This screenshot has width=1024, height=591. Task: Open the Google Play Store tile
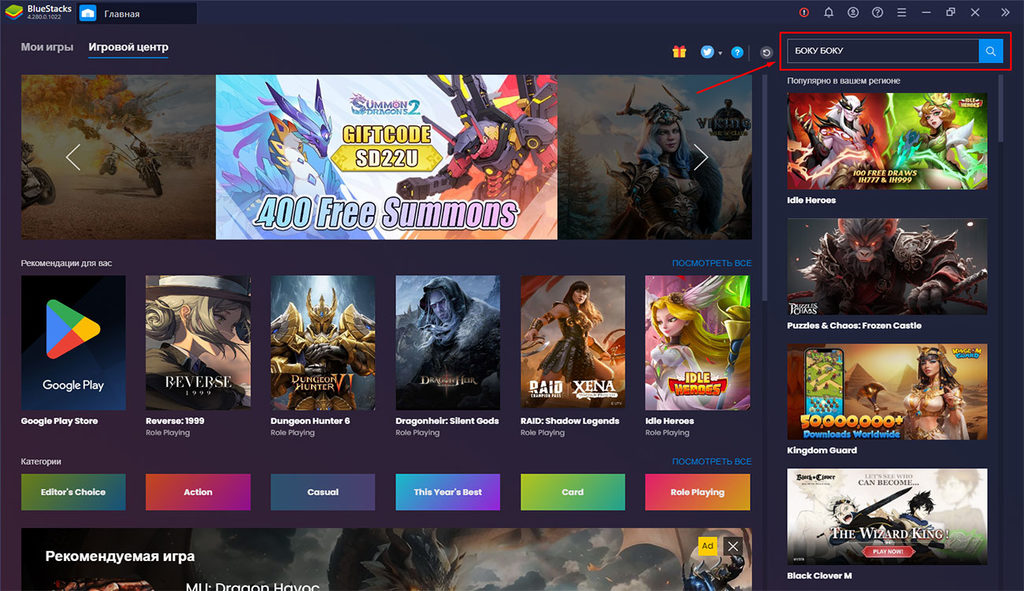[73, 343]
